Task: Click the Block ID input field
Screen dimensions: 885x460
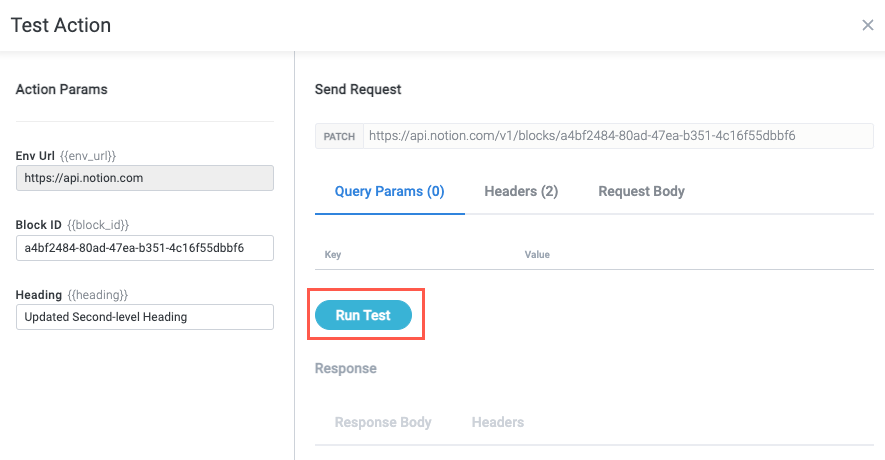Action: click(x=145, y=247)
